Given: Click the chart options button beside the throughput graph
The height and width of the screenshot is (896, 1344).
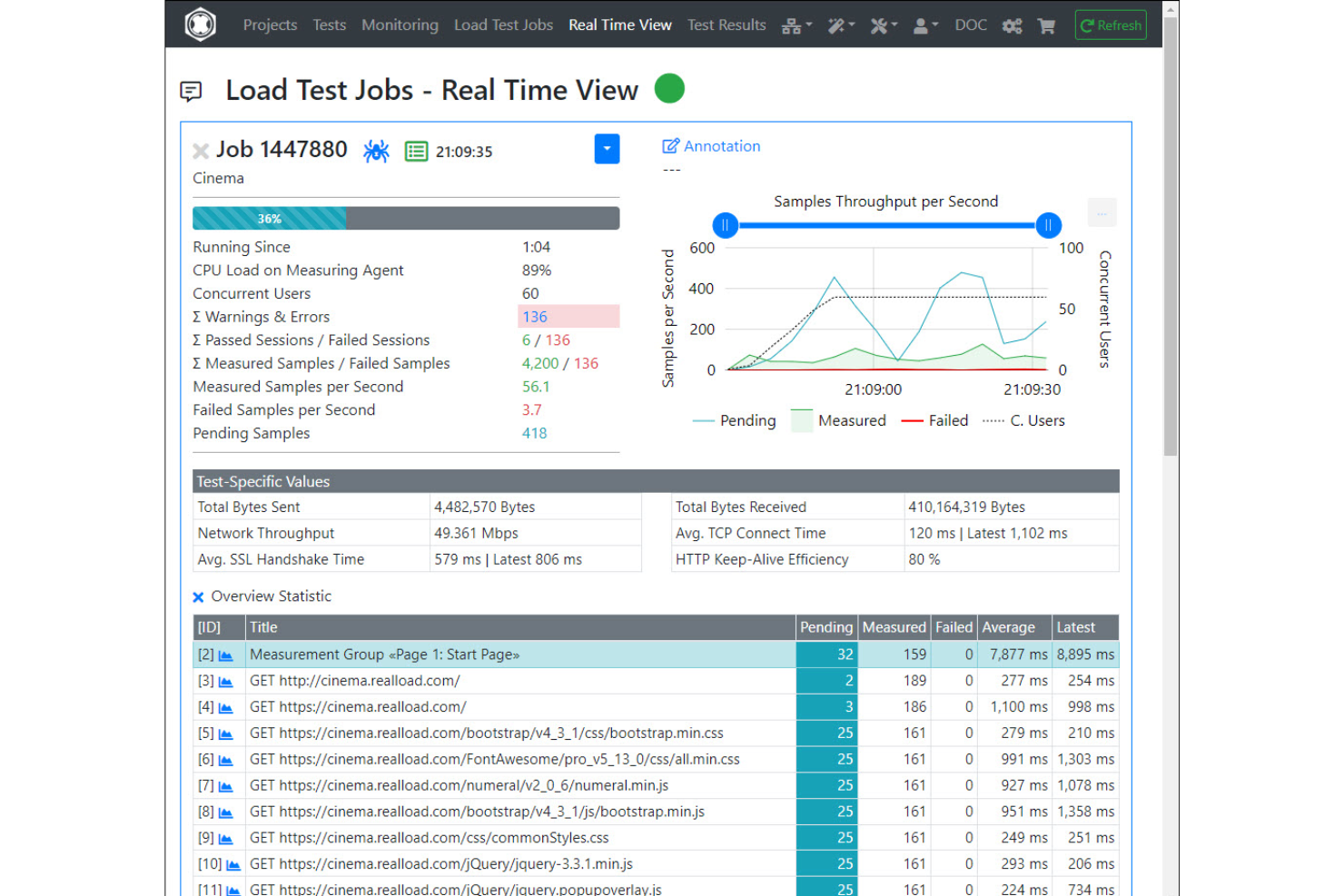Looking at the screenshot, I should click(1102, 212).
